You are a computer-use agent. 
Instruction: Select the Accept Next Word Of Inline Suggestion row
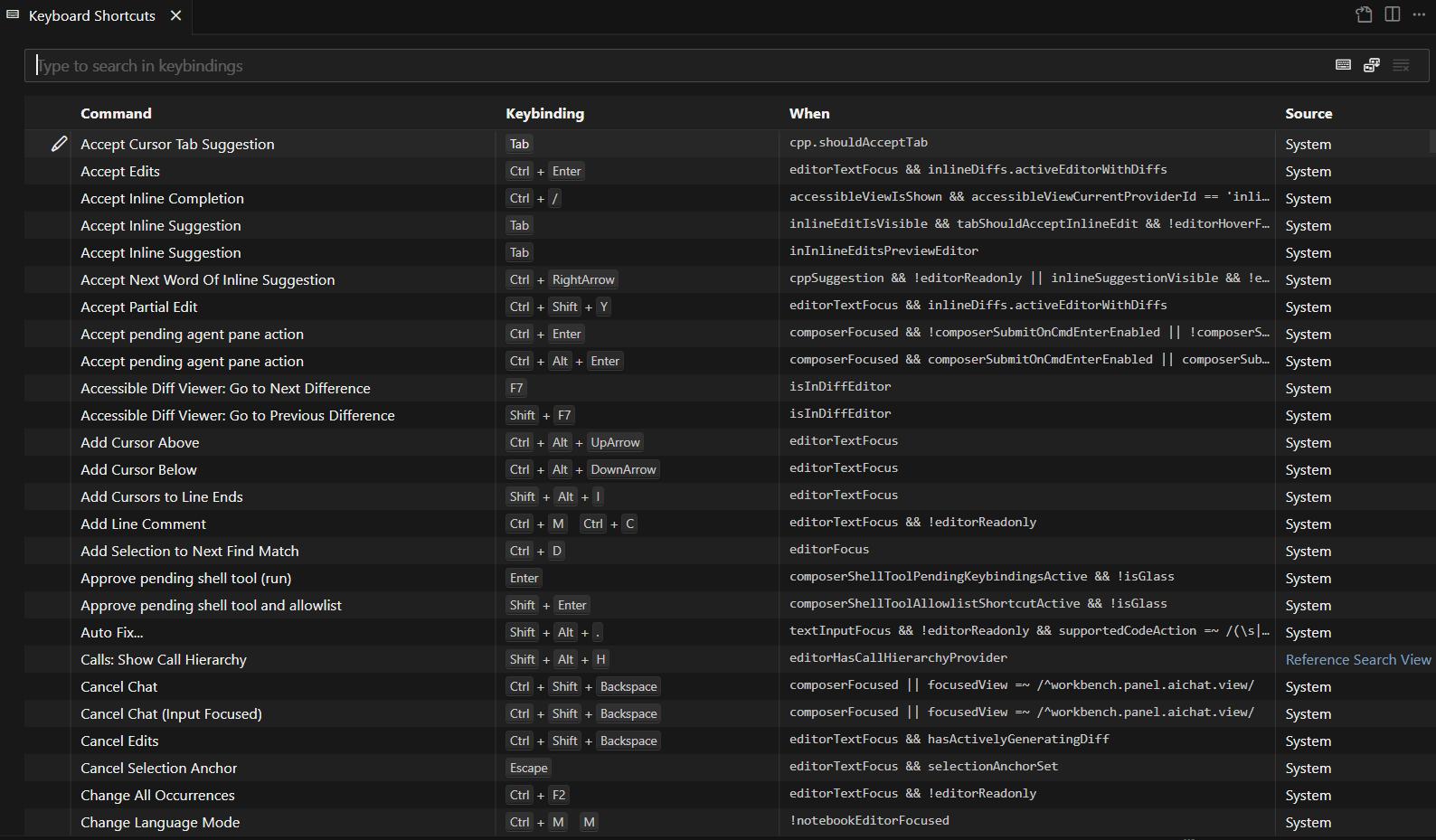coord(728,279)
